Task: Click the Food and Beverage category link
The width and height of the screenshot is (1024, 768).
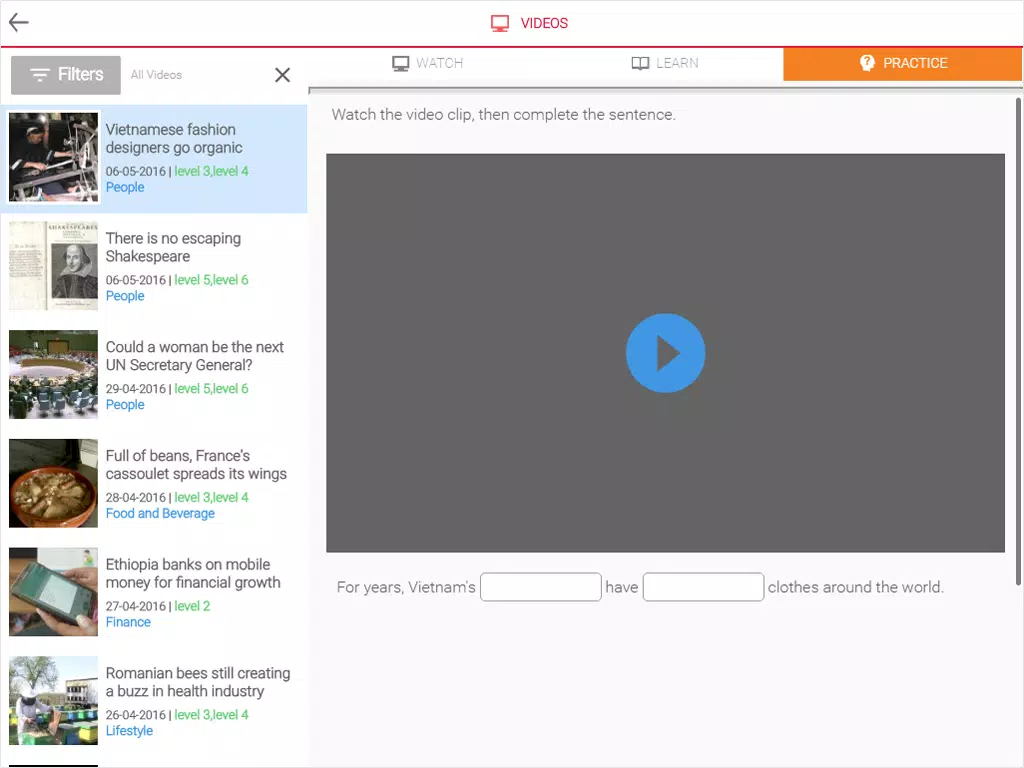Action: click(x=160, y=513)
